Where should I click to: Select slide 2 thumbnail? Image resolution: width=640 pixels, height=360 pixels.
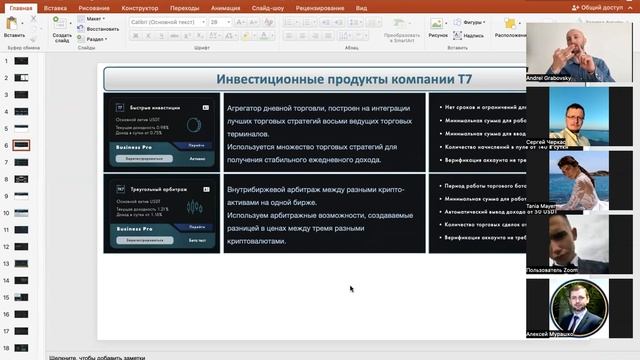21,78
